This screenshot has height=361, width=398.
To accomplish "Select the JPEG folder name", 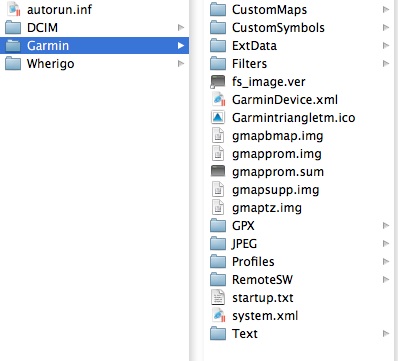I will click(x=244, y=244).
